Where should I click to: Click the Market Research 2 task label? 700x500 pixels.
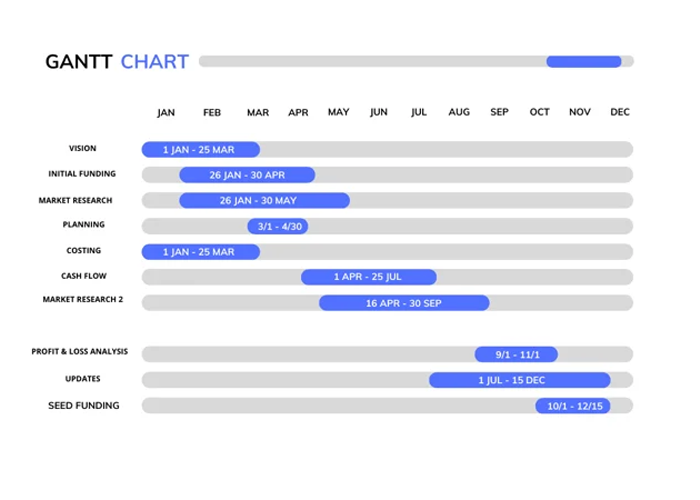coord(83,300)
